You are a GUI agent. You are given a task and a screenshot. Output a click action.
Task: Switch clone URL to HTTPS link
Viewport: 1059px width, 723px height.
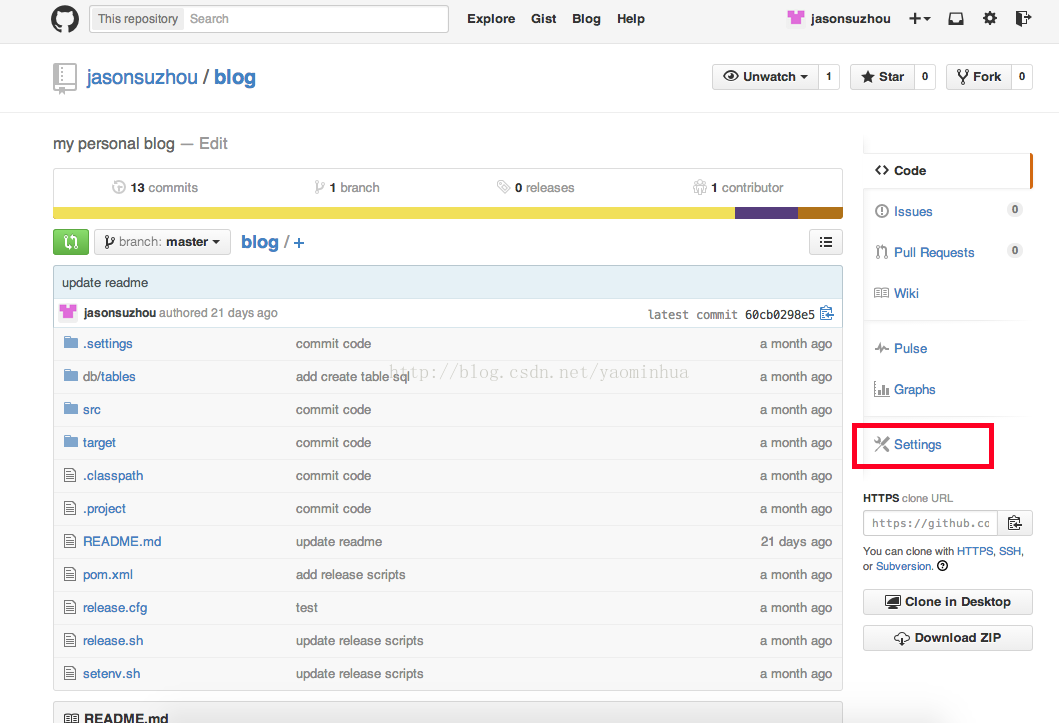[x=975, y=552]
